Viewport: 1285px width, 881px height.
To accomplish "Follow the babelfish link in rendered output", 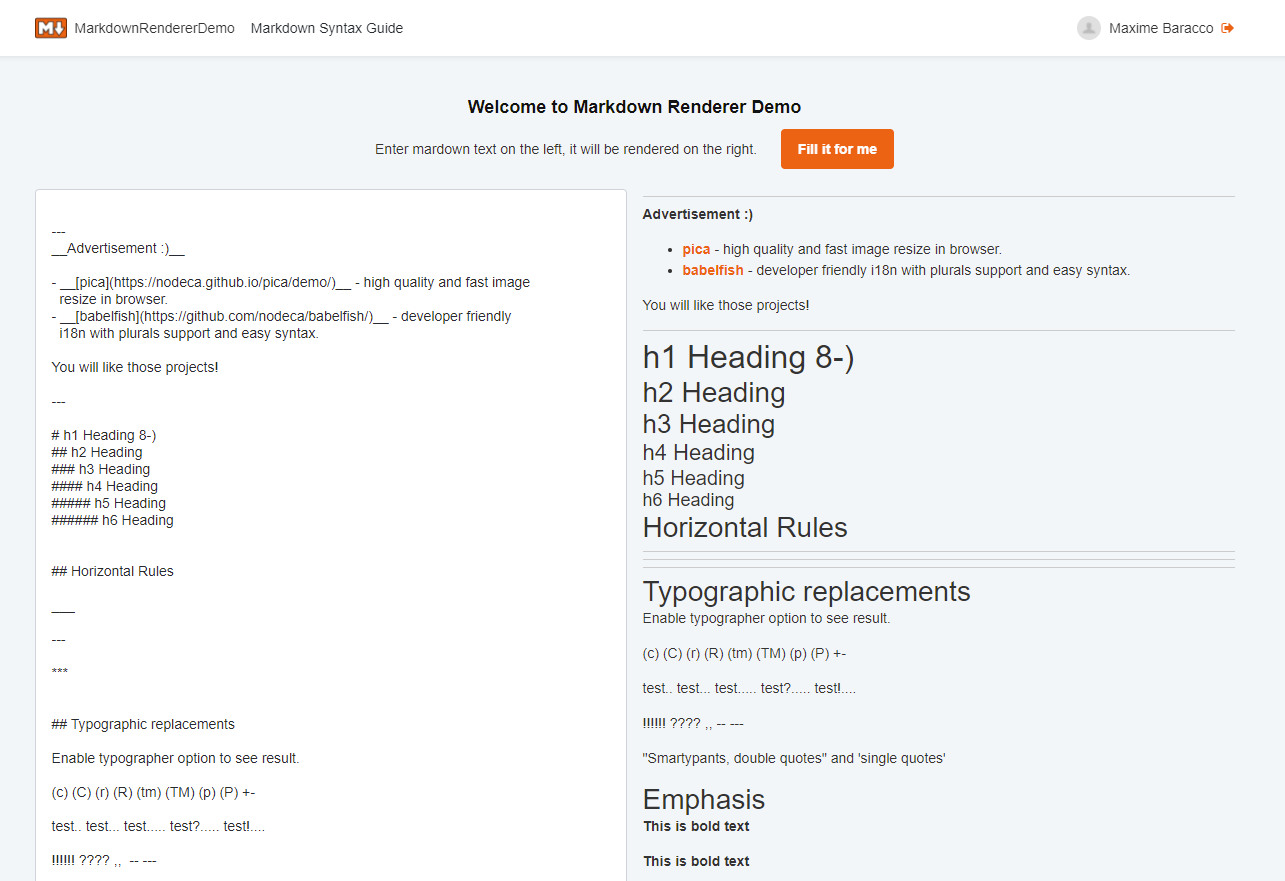I will click(x=714, y=270).
